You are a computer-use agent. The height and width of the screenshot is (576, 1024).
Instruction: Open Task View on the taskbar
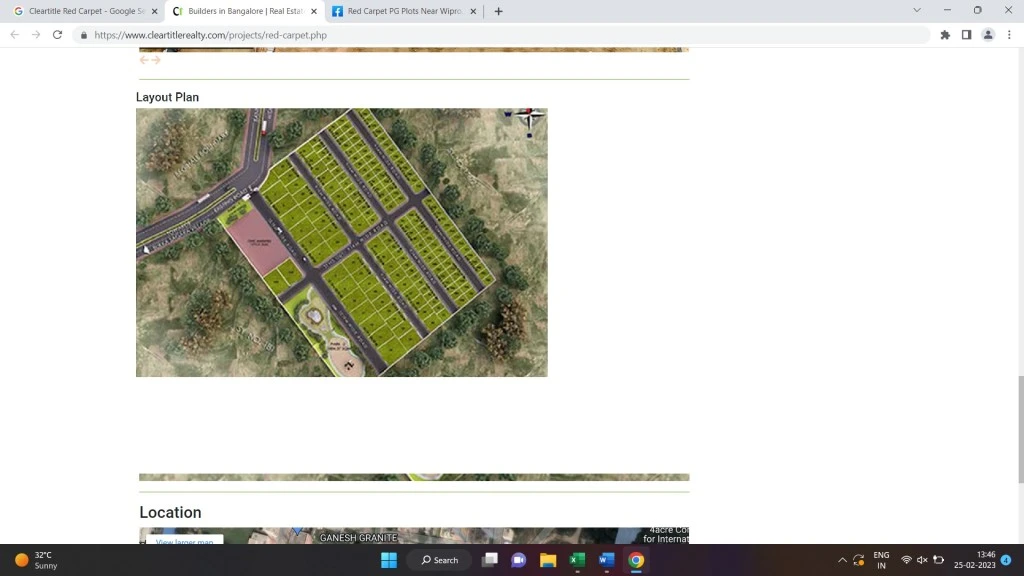[490, 560]
